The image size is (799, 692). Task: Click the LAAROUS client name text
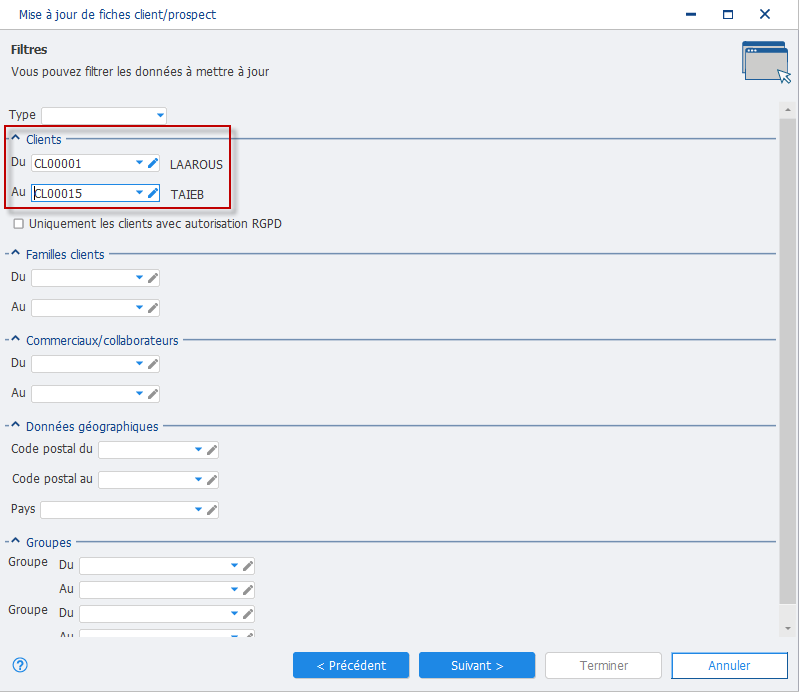tap(196, 165)
